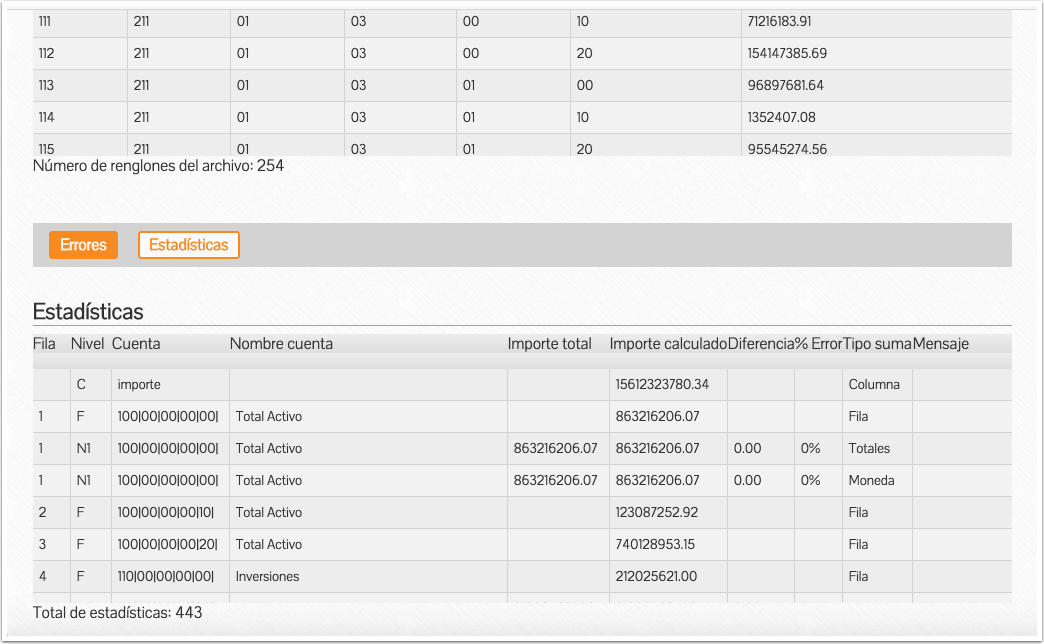Click the Fila column header
Image resolution: width=1044 pixels, height=644 pixels.
coord(44,344)
